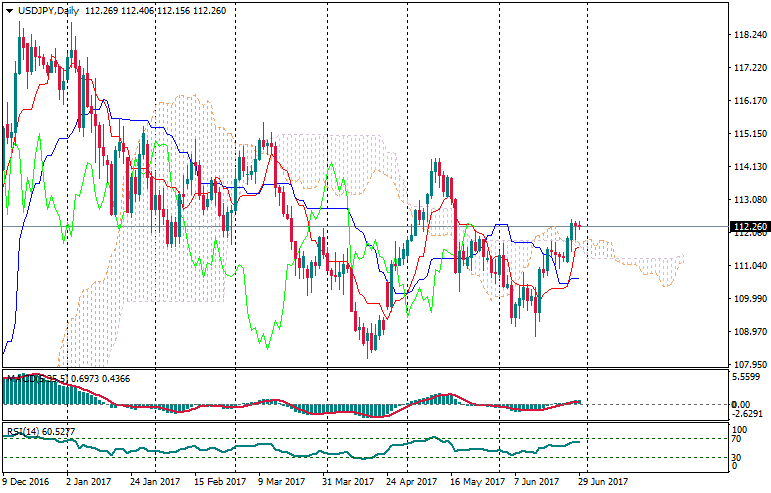Click the 114.130 price axis label
Image resolution: width=771 pixels, height=493 pixels.
[749, 167]
